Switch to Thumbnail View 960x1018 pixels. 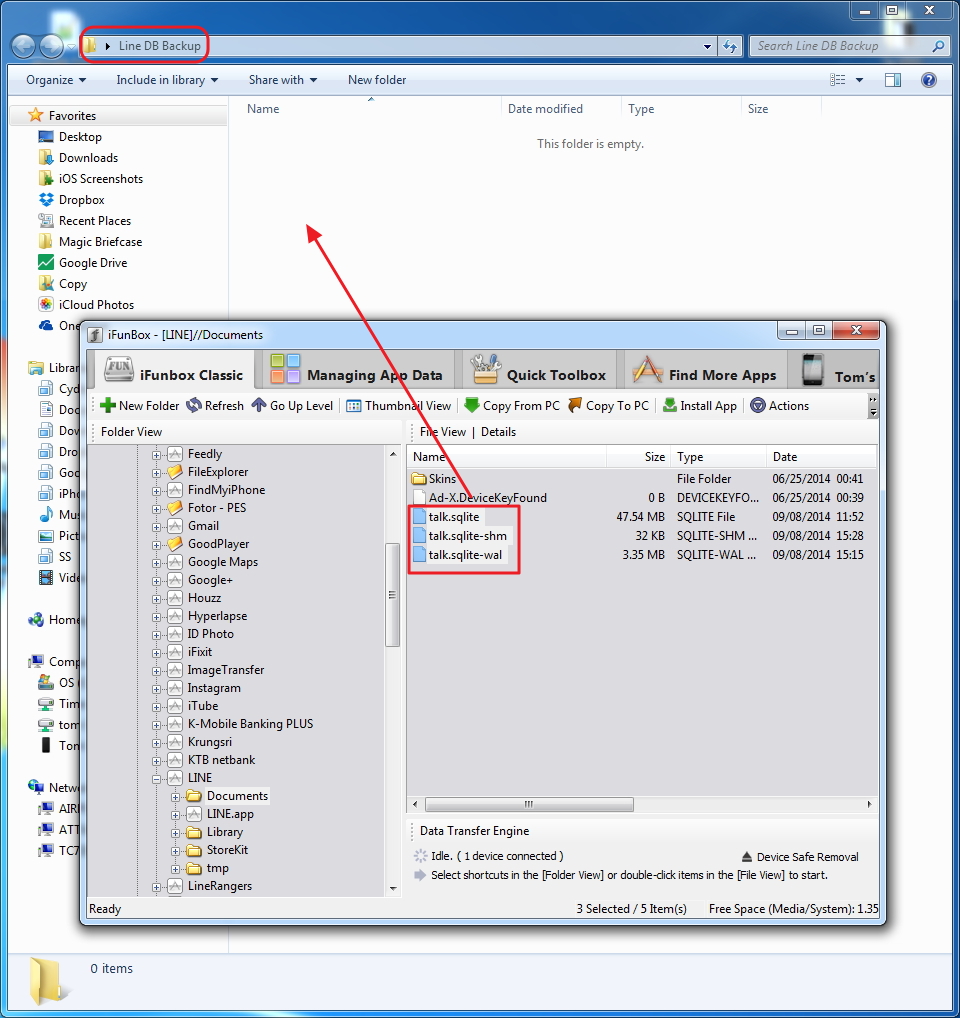point(354,406)
